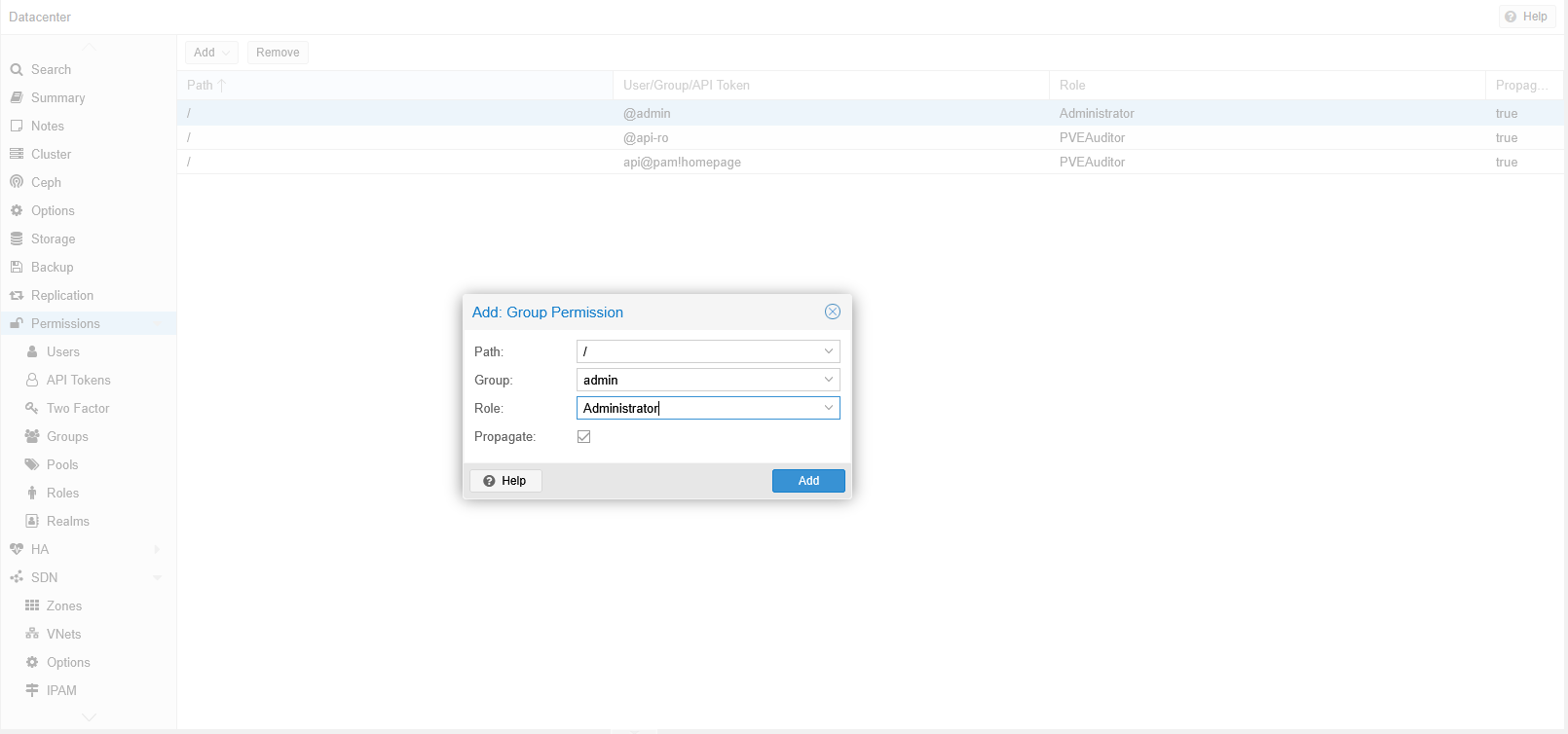The image size is (1568, 734).
Task: Expand the HA section arrow
Action: point(158,550)
